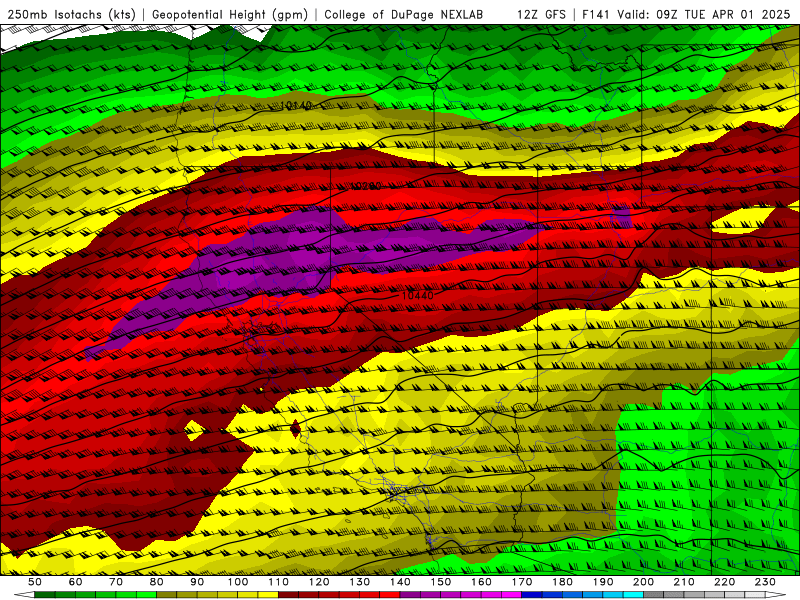Click the 80 kts colorbar label
The width and height of the screenshot is (800, 600).
pos(157,582)
